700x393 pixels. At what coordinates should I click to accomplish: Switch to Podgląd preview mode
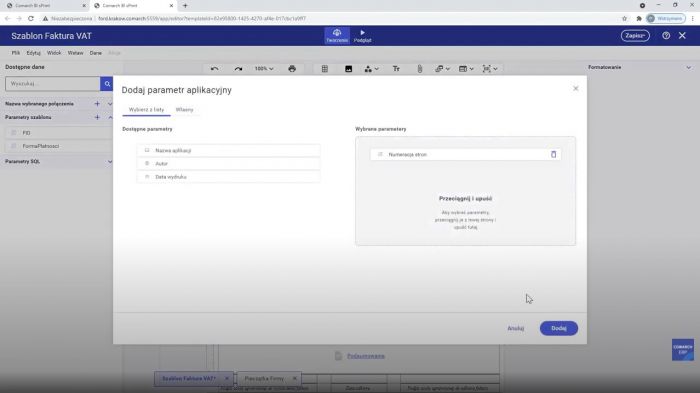pos(362,35)
